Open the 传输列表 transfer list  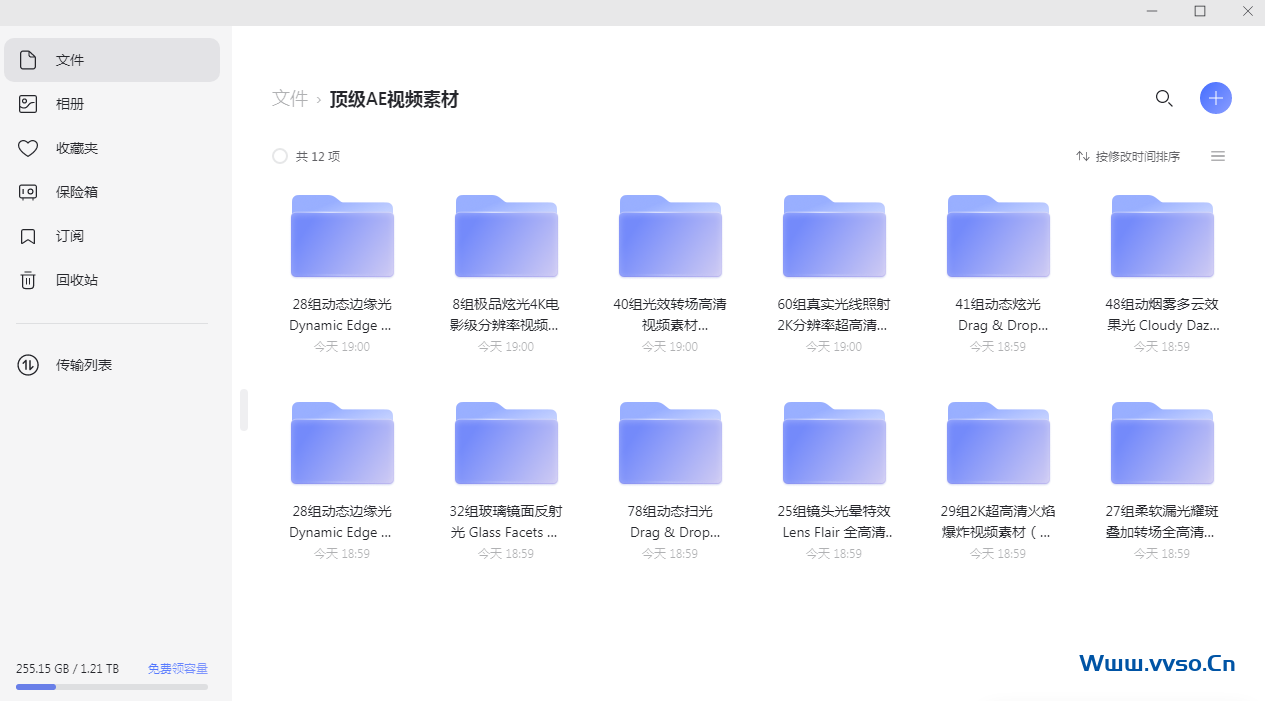[x=83, y=364]
